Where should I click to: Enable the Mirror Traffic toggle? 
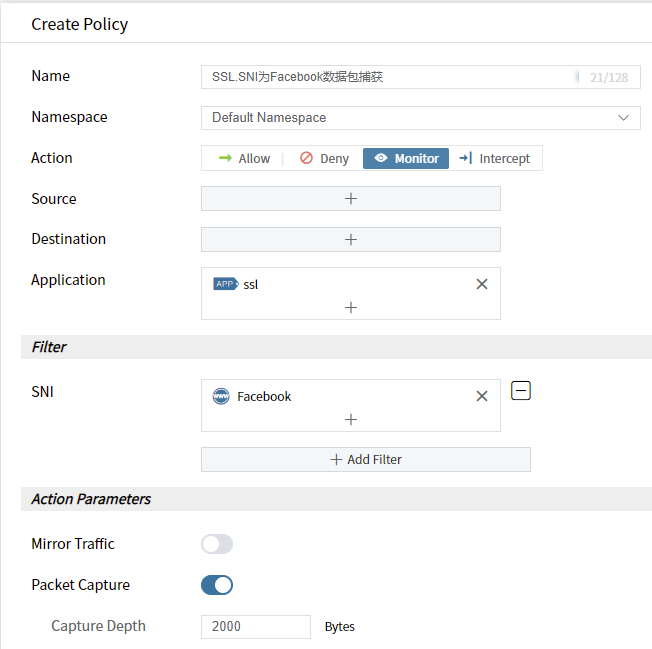pyautogui.click(x=217, y=544)
